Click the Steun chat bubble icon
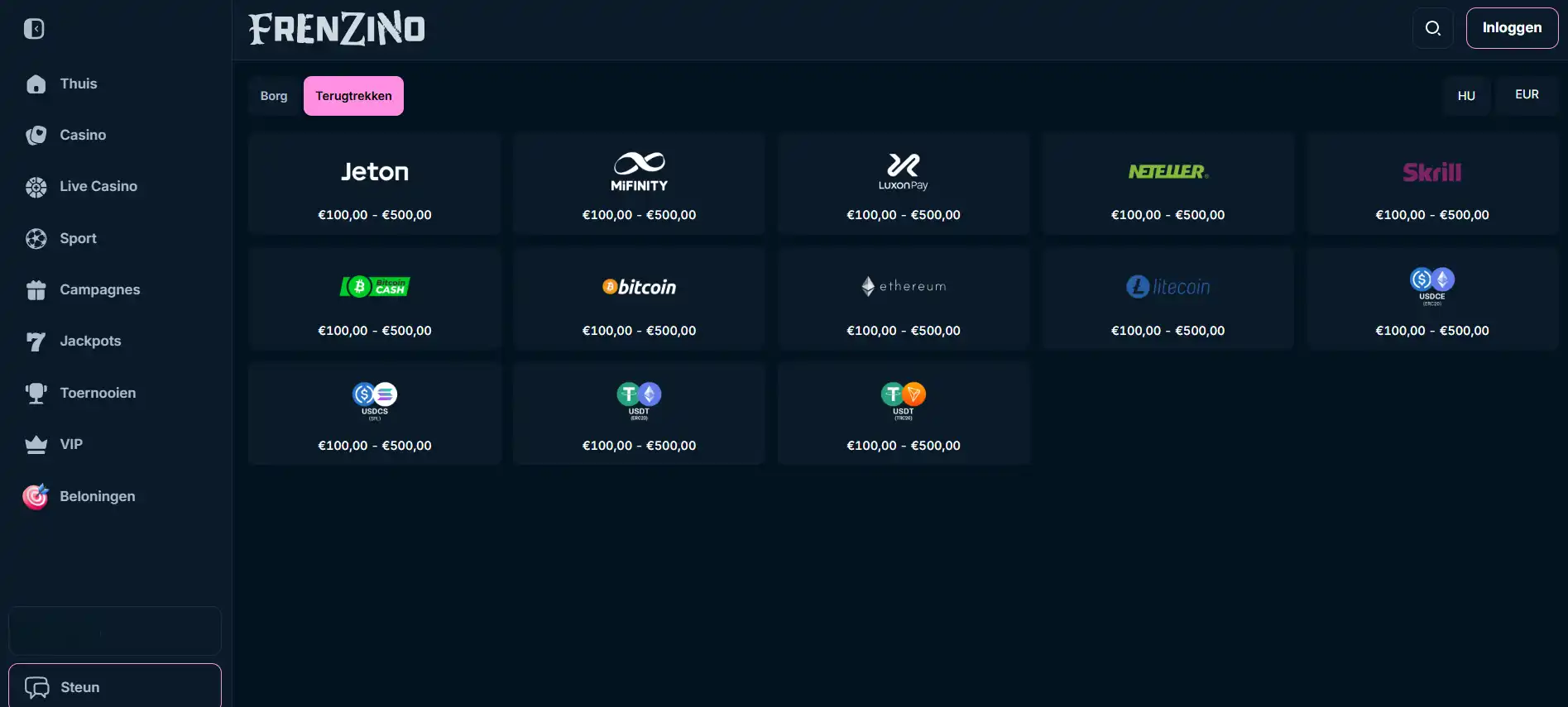 tap(37, 687)
